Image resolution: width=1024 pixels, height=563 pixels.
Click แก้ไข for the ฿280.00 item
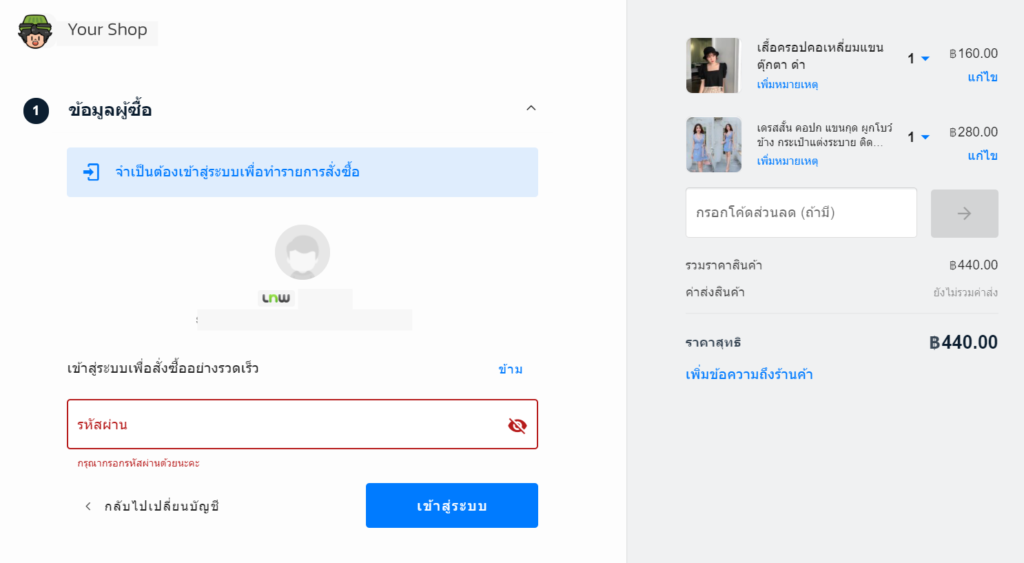coord(982,155)
